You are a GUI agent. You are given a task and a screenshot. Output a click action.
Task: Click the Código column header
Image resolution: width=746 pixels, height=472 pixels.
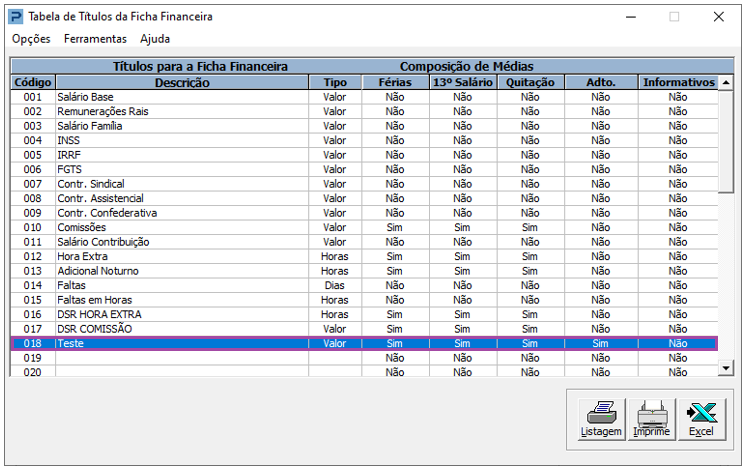click(x=33, y=83)
